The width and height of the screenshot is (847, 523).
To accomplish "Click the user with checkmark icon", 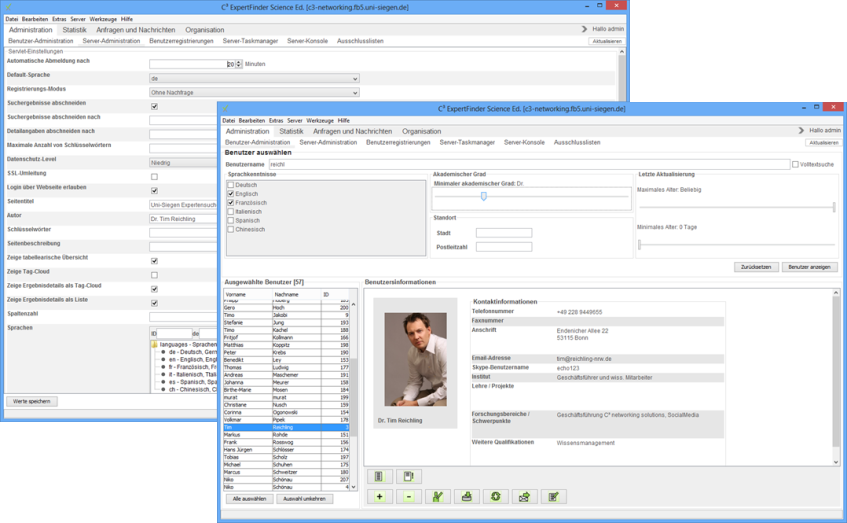I will [437, 497].
